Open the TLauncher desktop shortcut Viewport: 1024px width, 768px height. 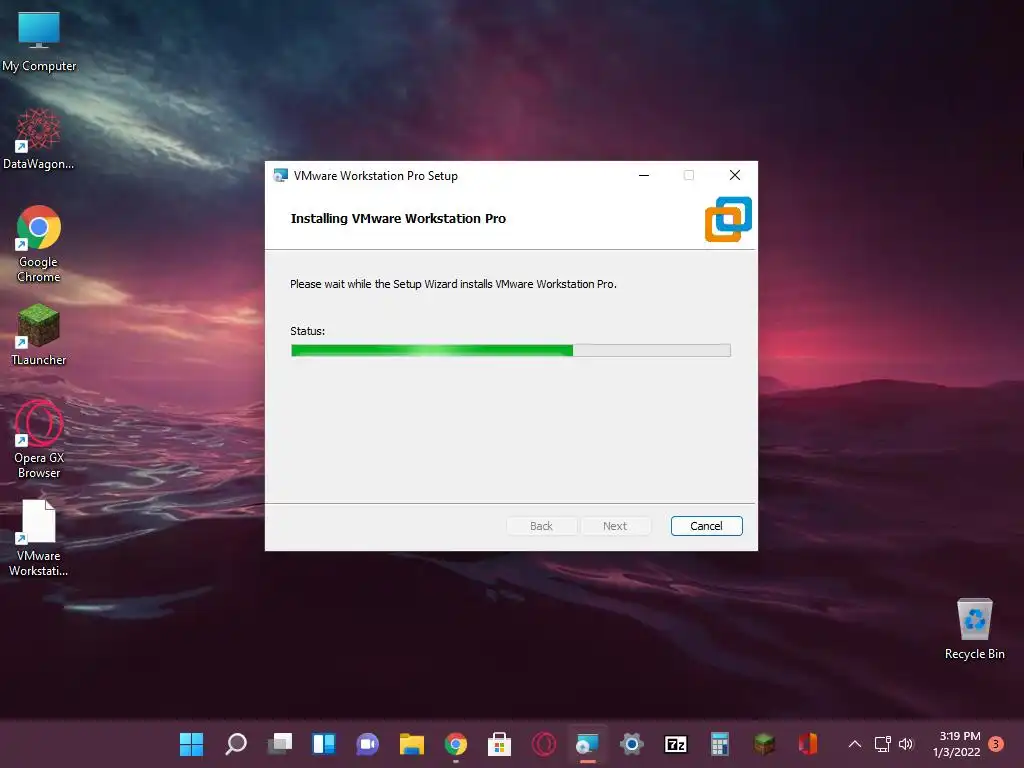[x=39, y=334]
